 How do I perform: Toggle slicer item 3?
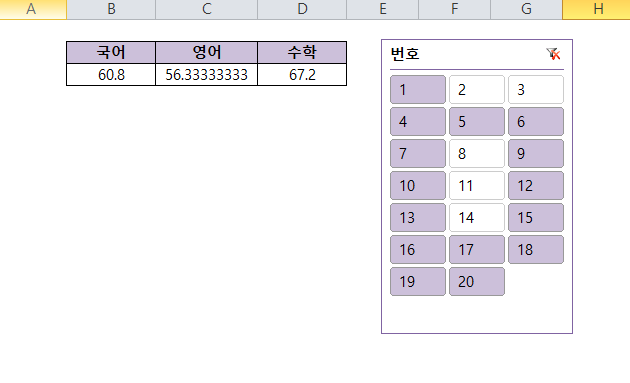click(536, 90)
